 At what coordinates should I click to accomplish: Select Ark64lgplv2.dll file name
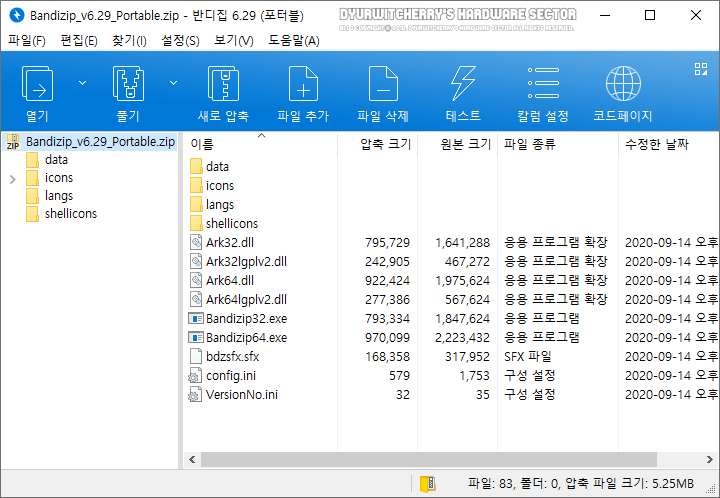click(246, 300)
